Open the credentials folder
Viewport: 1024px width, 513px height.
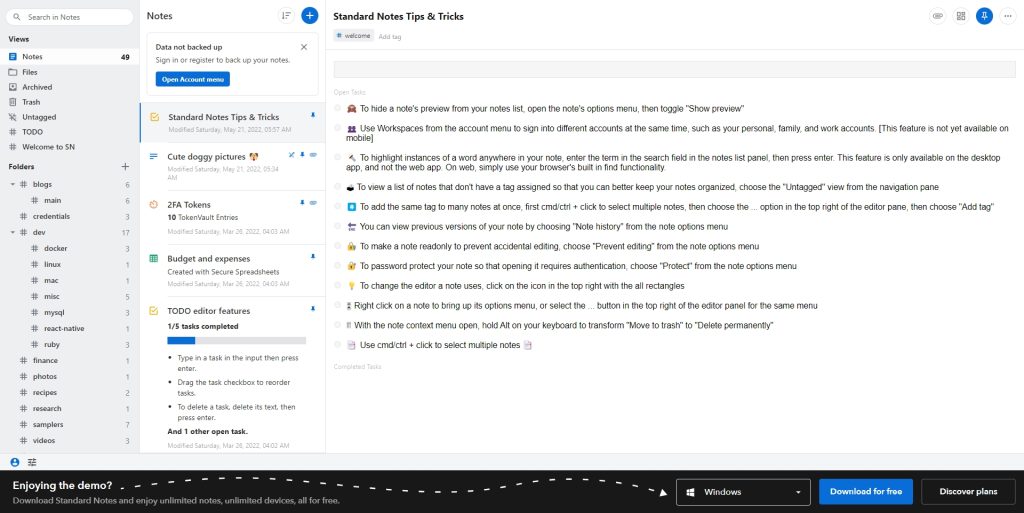[x=69, y=216]
